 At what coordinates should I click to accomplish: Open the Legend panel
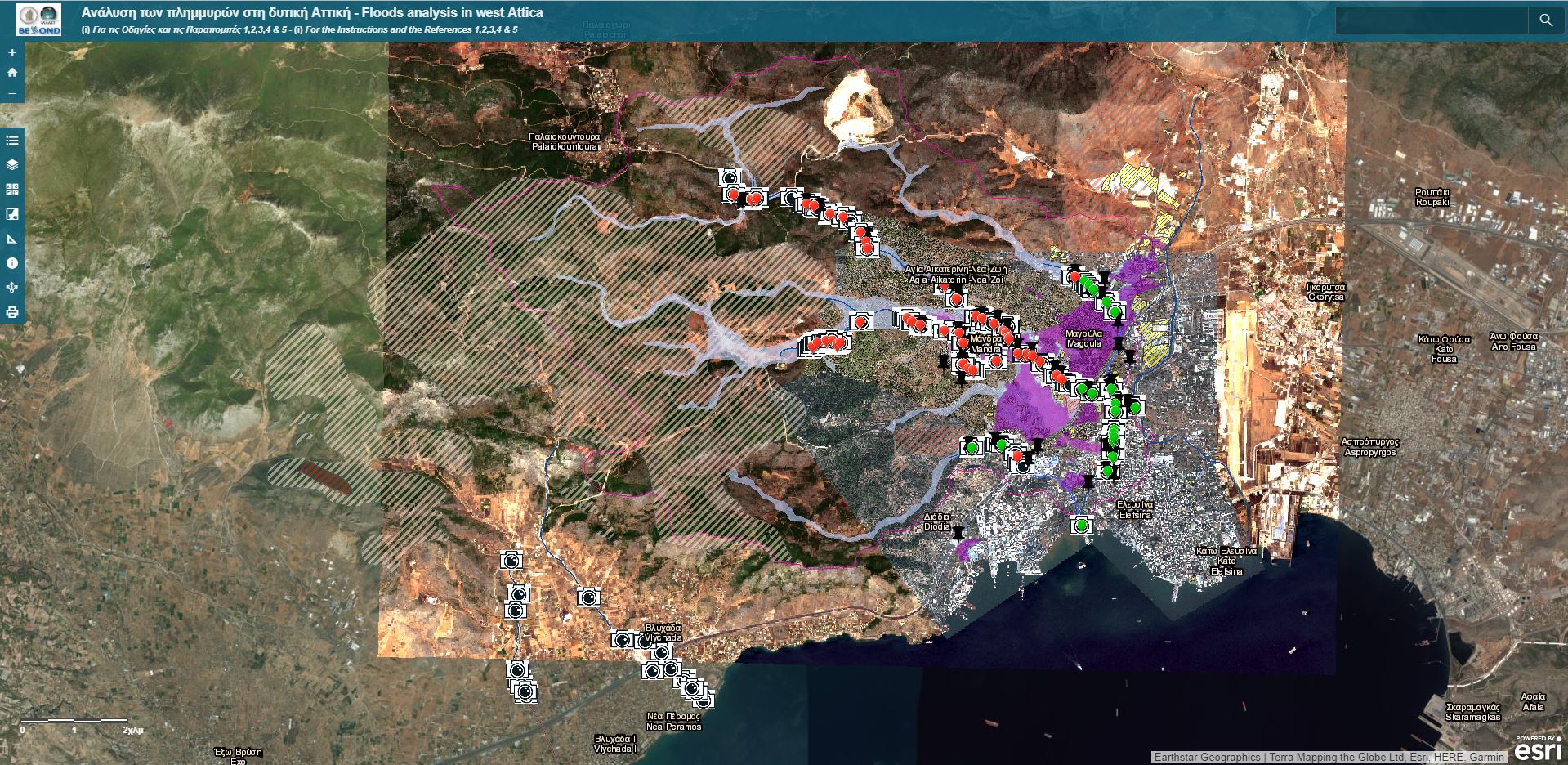tap(11, 141)
